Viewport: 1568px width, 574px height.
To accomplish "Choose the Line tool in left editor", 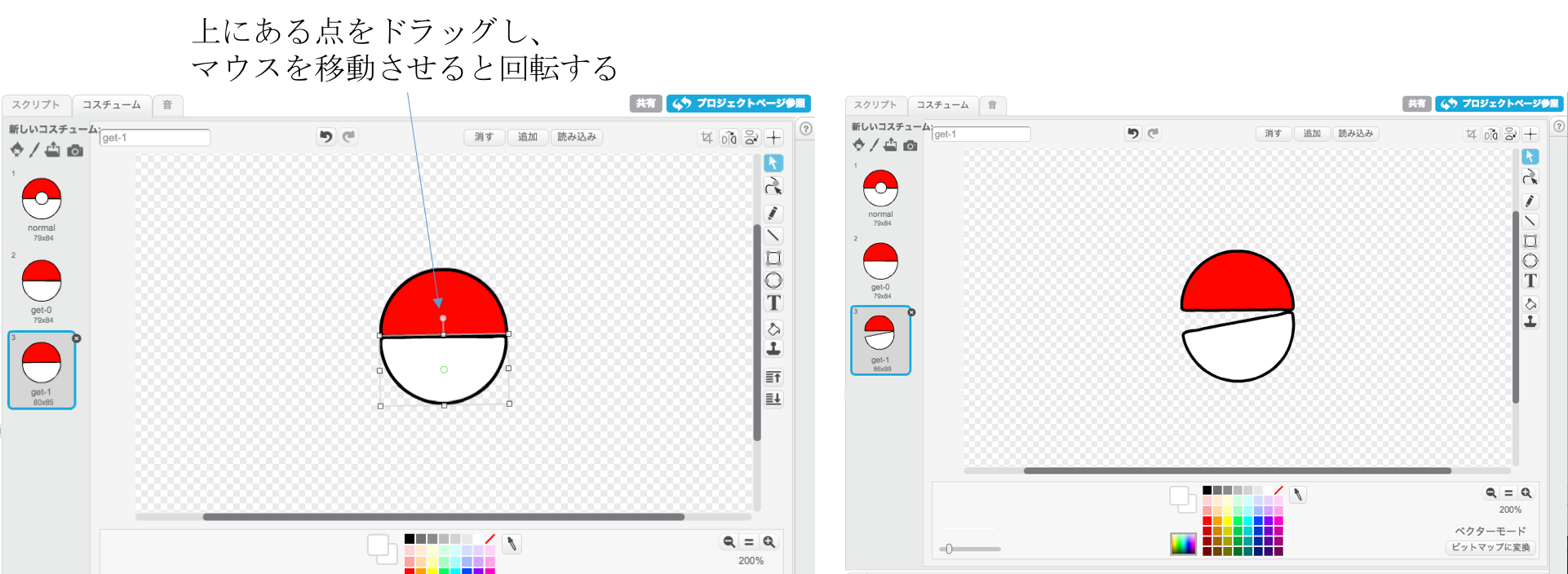I will point(773,236).
